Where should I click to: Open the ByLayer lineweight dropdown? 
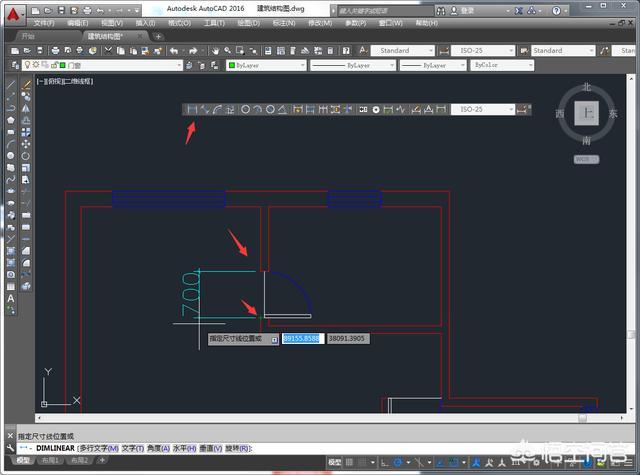coord(433,65)
